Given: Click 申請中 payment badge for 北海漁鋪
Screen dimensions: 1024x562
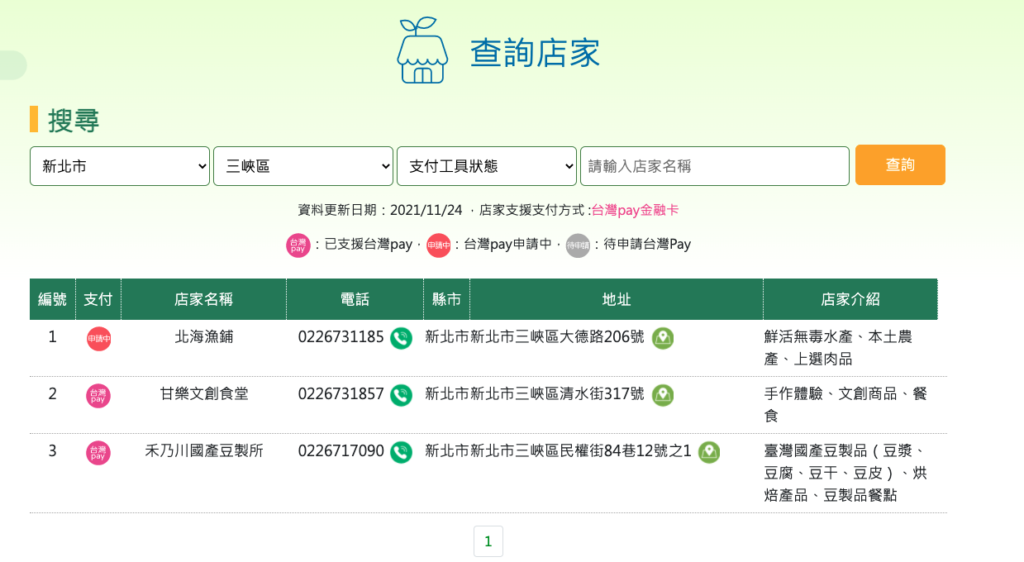Looking at the screenshot, I should click(98, 339).
